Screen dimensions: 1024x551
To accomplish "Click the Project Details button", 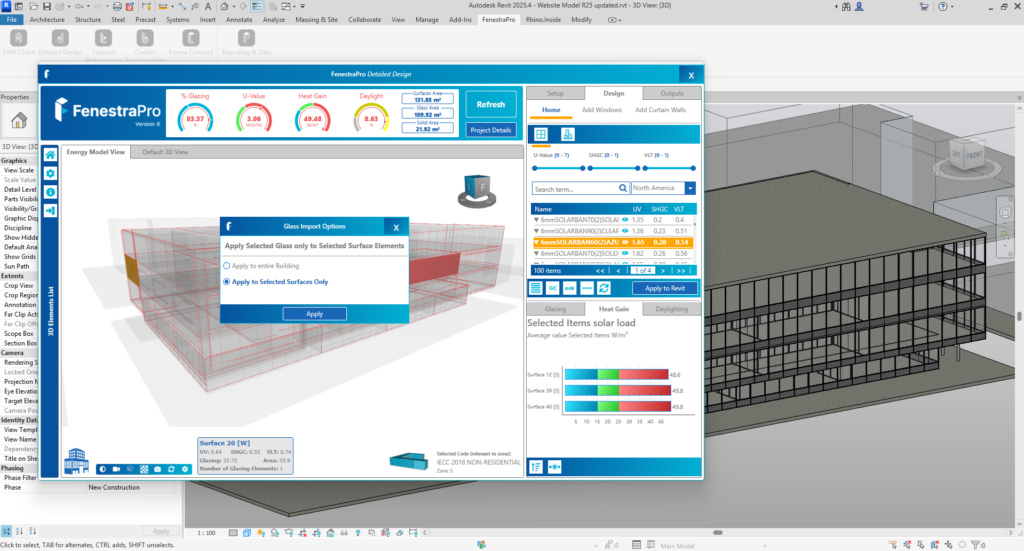I will click(490, 130).
